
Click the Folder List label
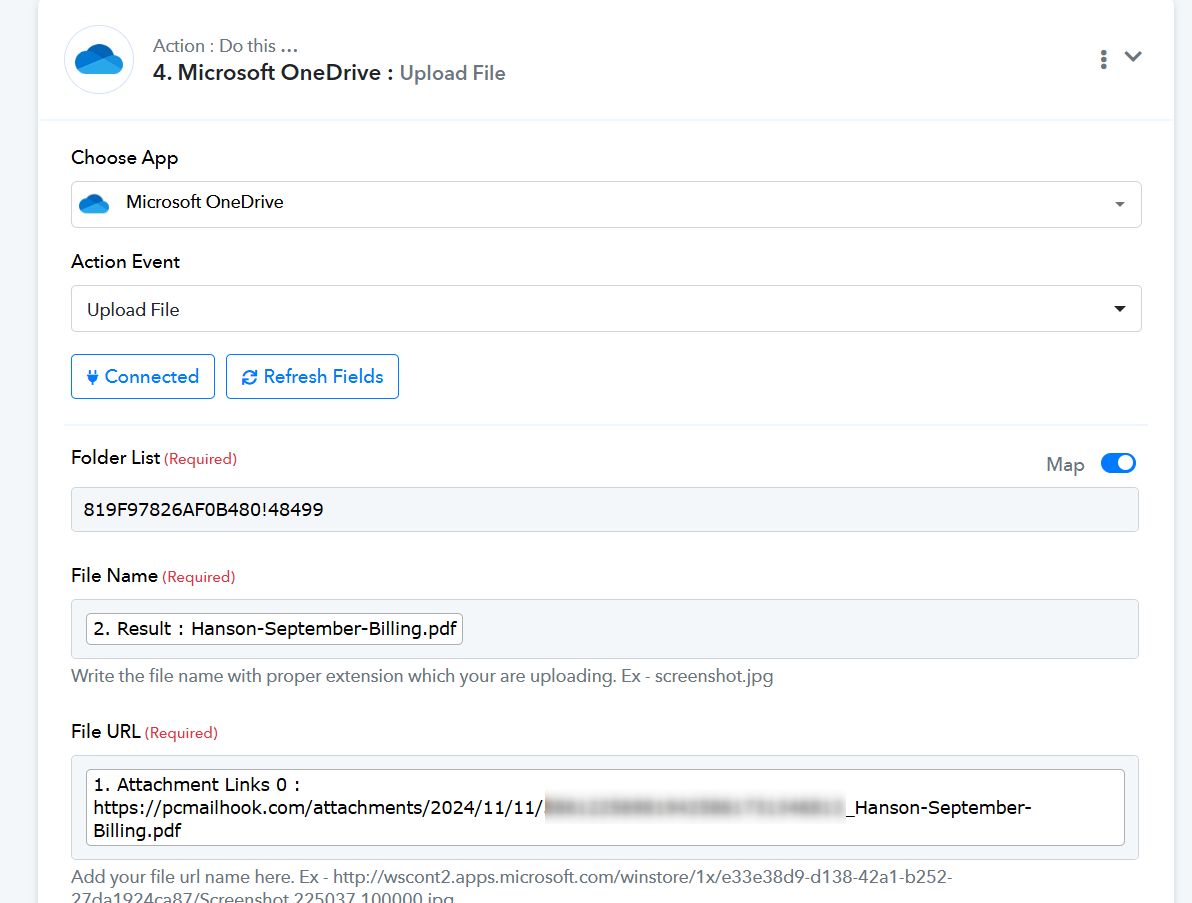point(116,458)
